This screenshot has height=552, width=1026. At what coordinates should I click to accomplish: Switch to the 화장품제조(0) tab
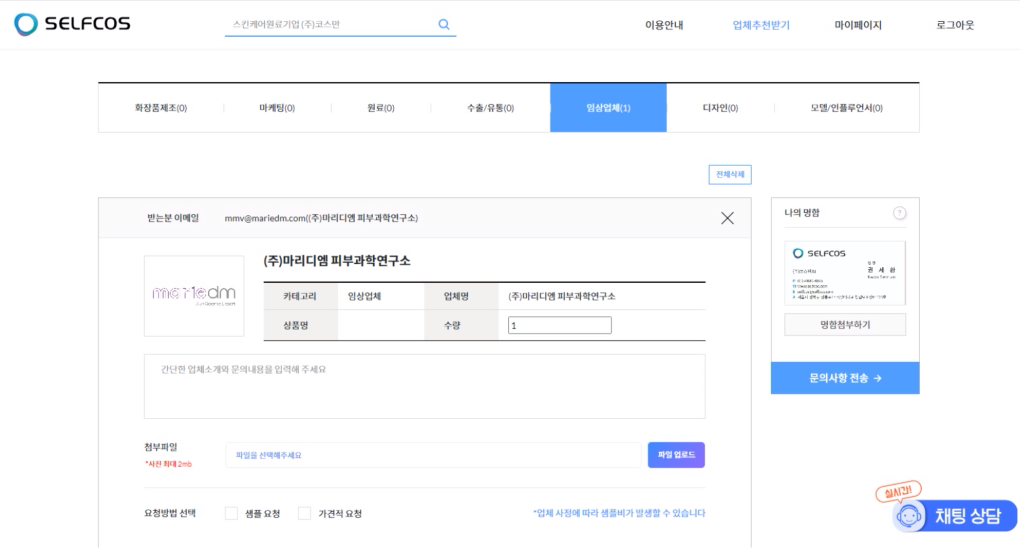(x=161, y=108)
